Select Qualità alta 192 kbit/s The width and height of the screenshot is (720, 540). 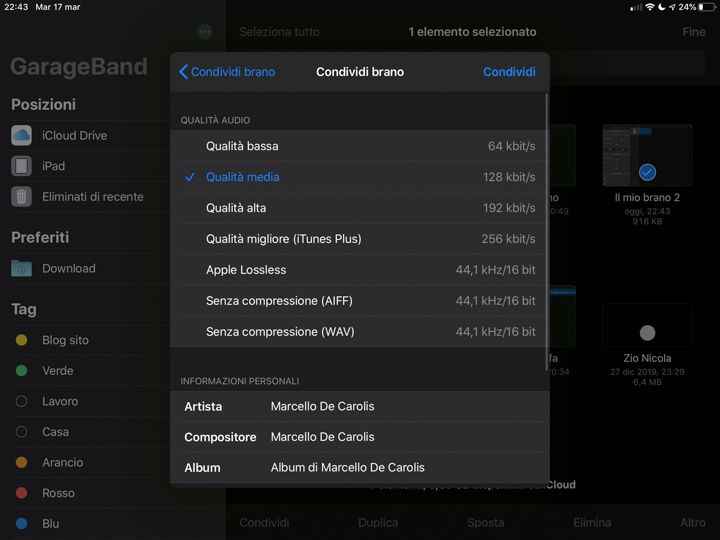point(360,208)
